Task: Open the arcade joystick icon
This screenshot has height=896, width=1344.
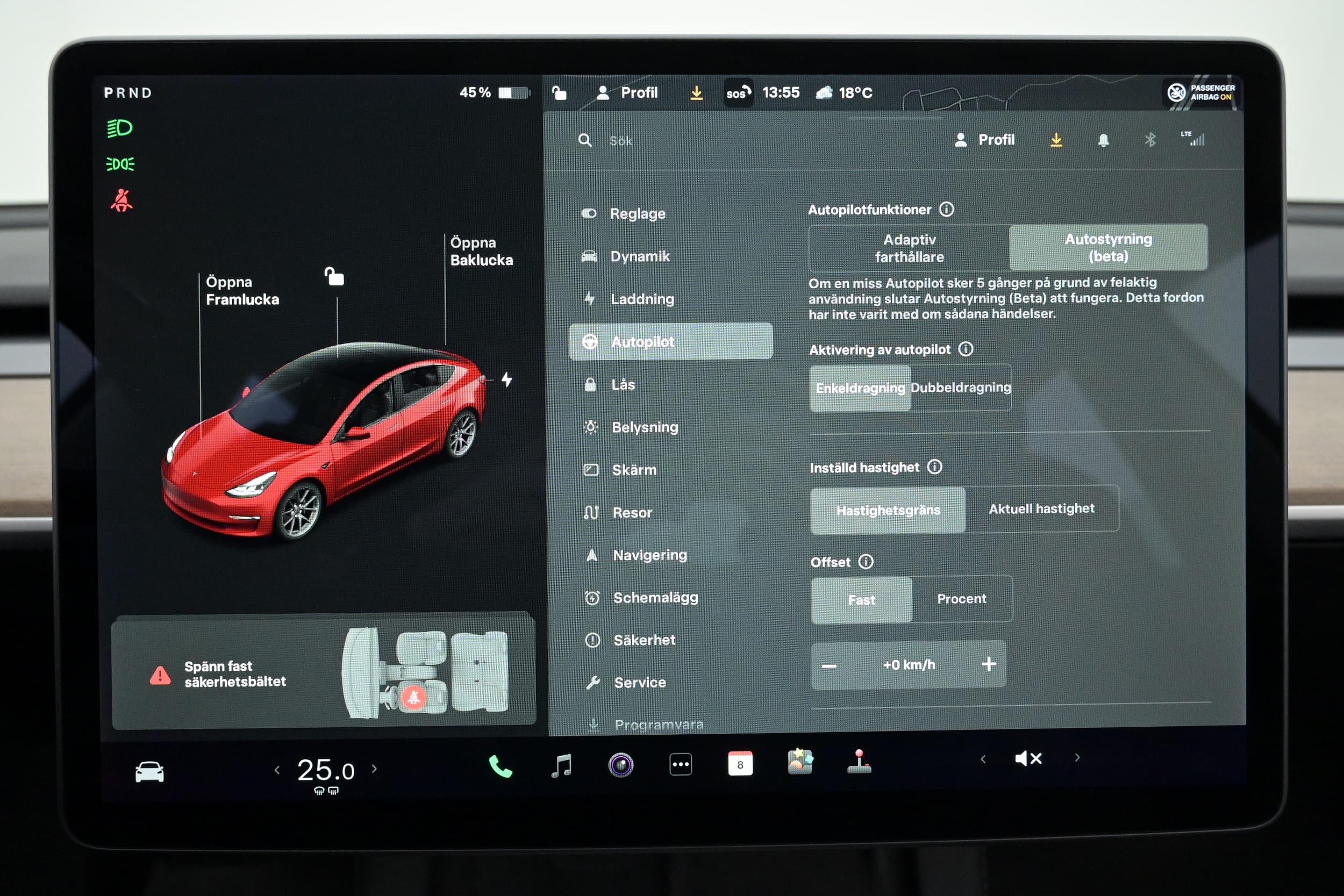Action: tap(859, 762)
